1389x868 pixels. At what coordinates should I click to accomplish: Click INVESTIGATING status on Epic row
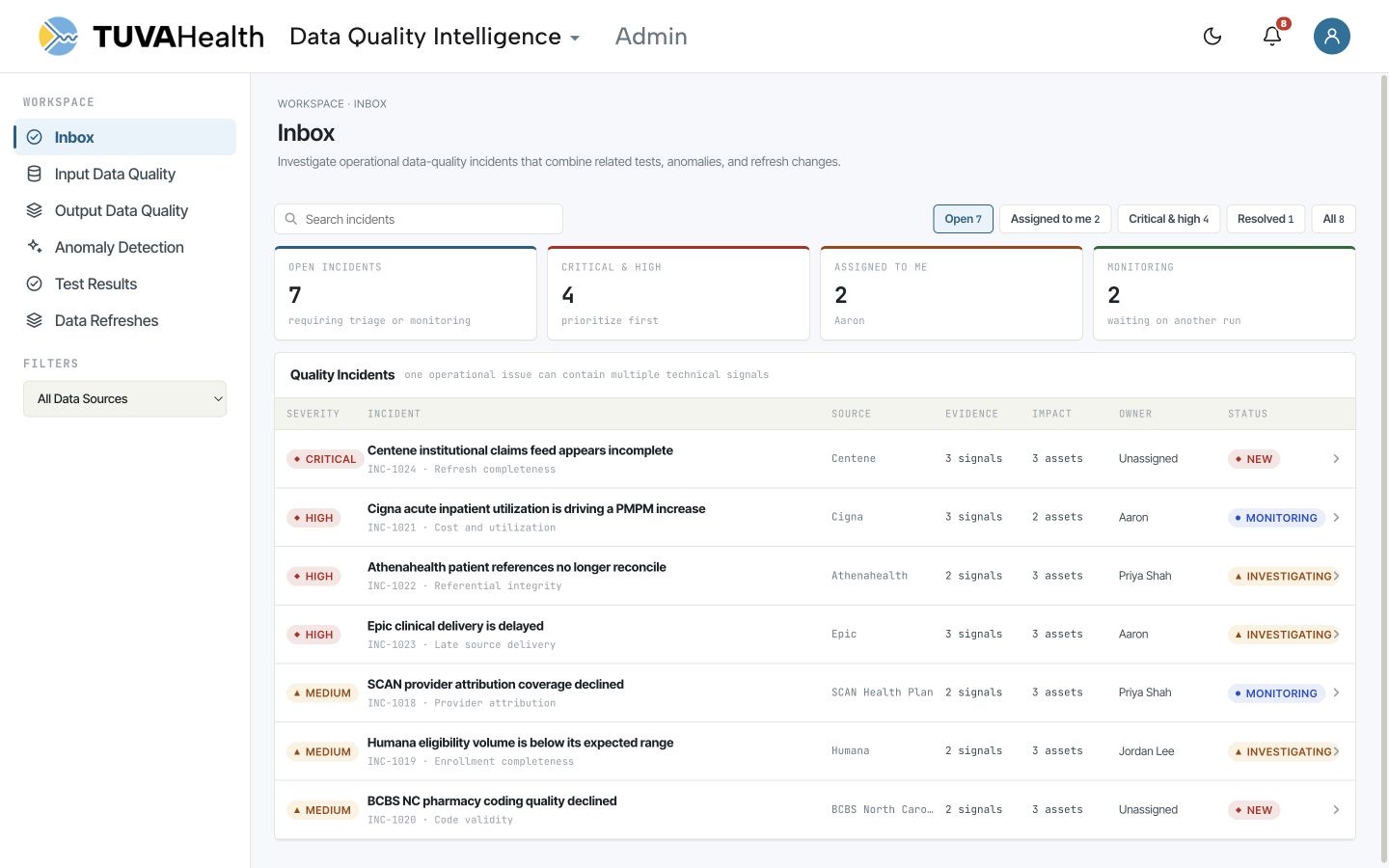(x=1283, y=635)
